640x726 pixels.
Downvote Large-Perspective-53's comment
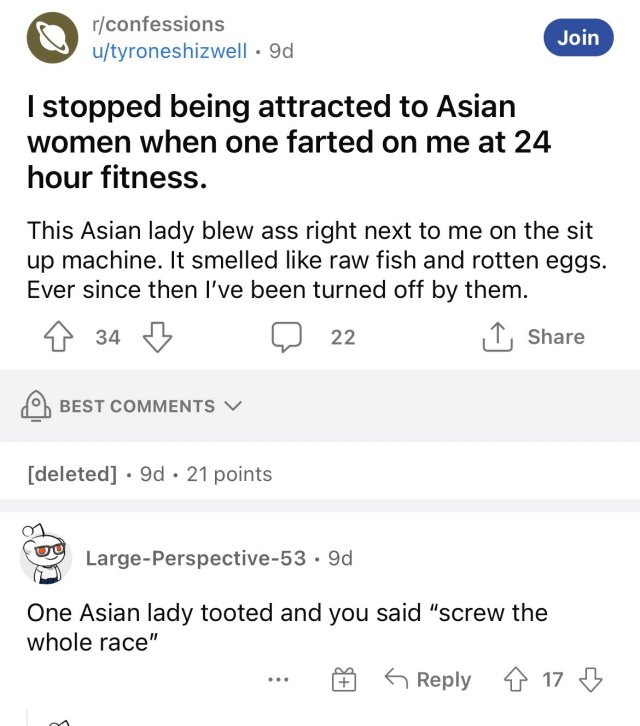[592, 680]
